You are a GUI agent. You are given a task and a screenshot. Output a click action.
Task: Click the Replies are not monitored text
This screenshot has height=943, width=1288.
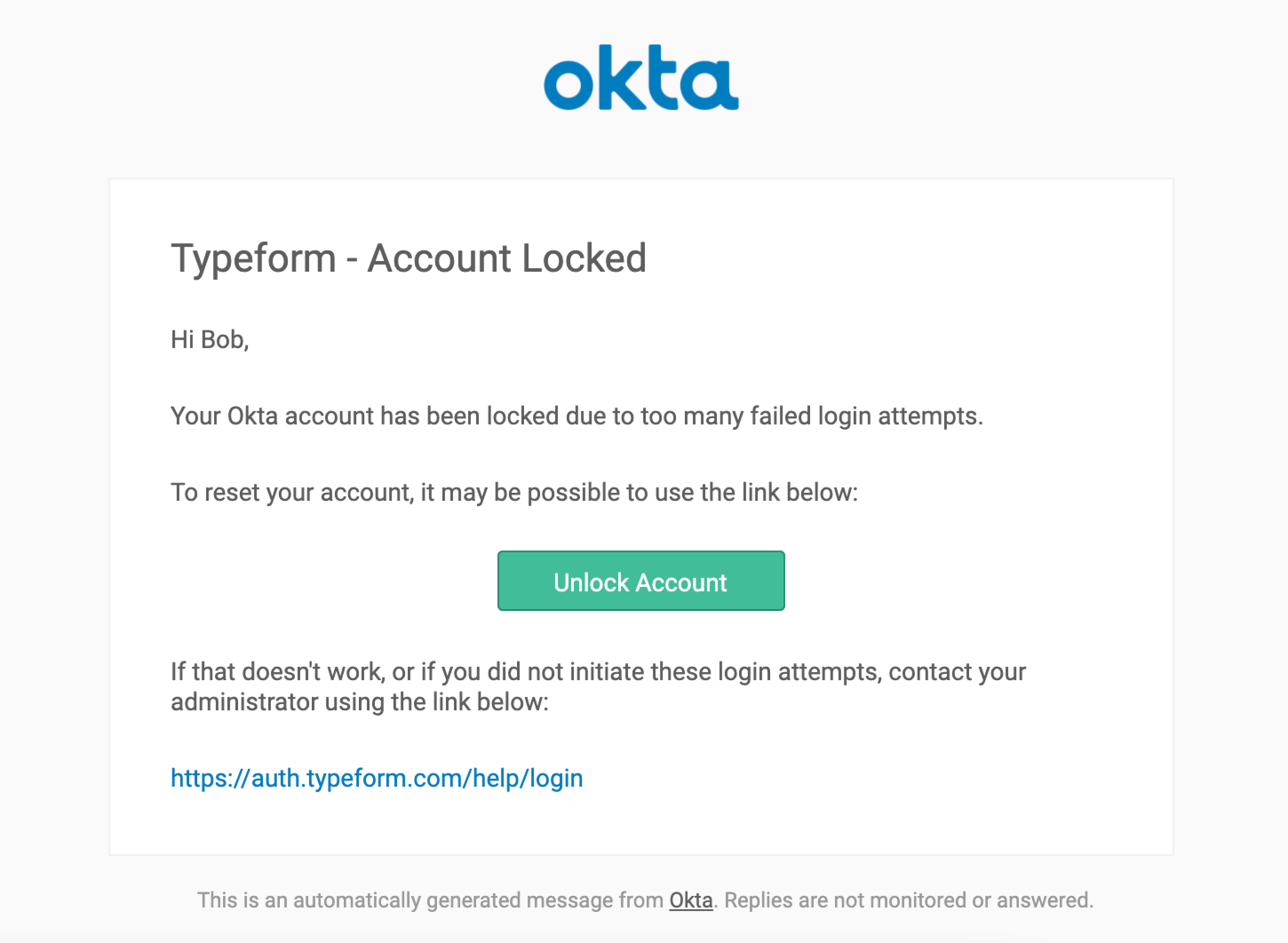pos(909,900)
